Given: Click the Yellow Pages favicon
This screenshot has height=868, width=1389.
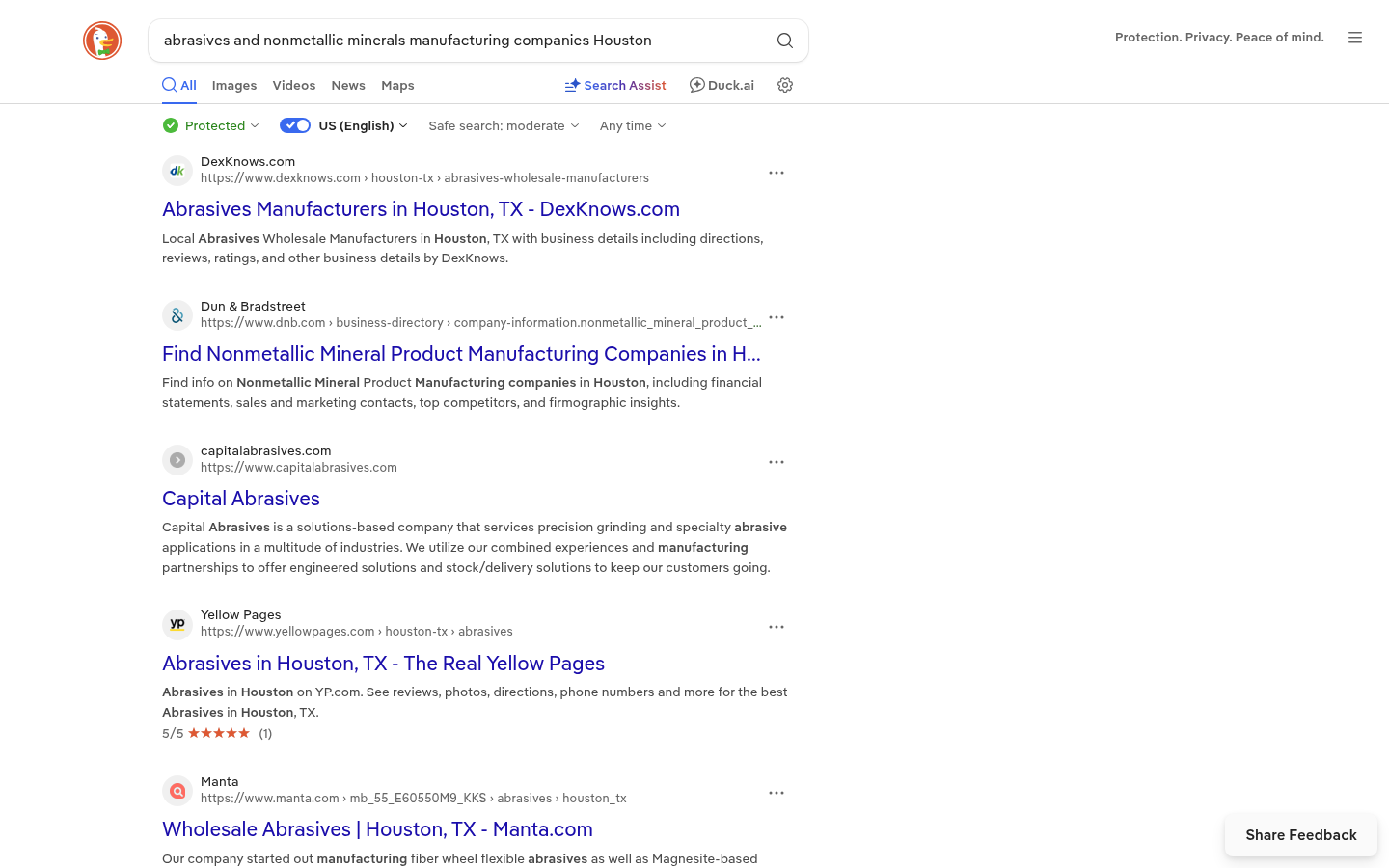Looking at the screenshot, I should [177, 624].
